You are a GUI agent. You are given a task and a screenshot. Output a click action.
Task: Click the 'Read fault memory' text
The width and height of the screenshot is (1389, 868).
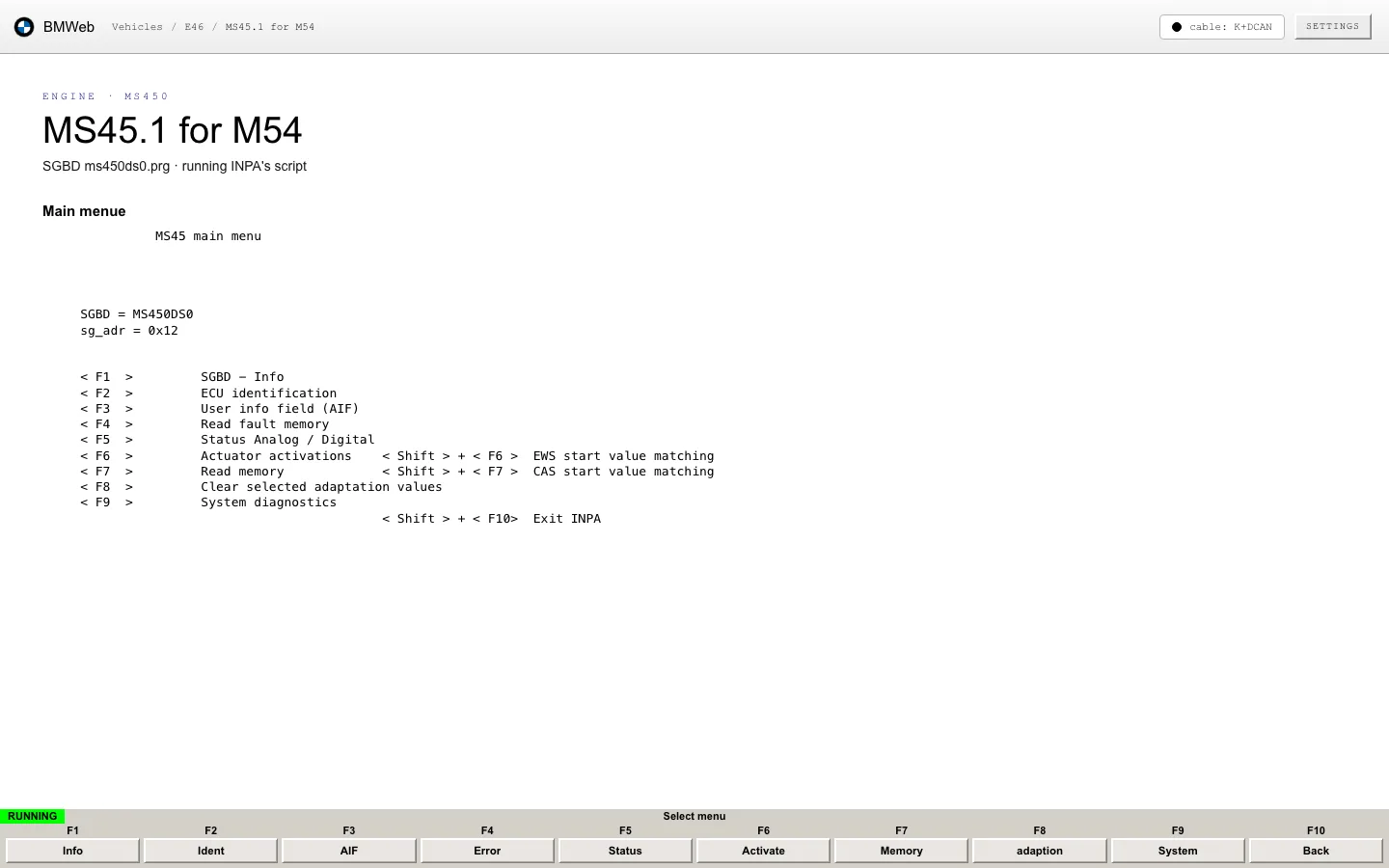coord(264,424)
